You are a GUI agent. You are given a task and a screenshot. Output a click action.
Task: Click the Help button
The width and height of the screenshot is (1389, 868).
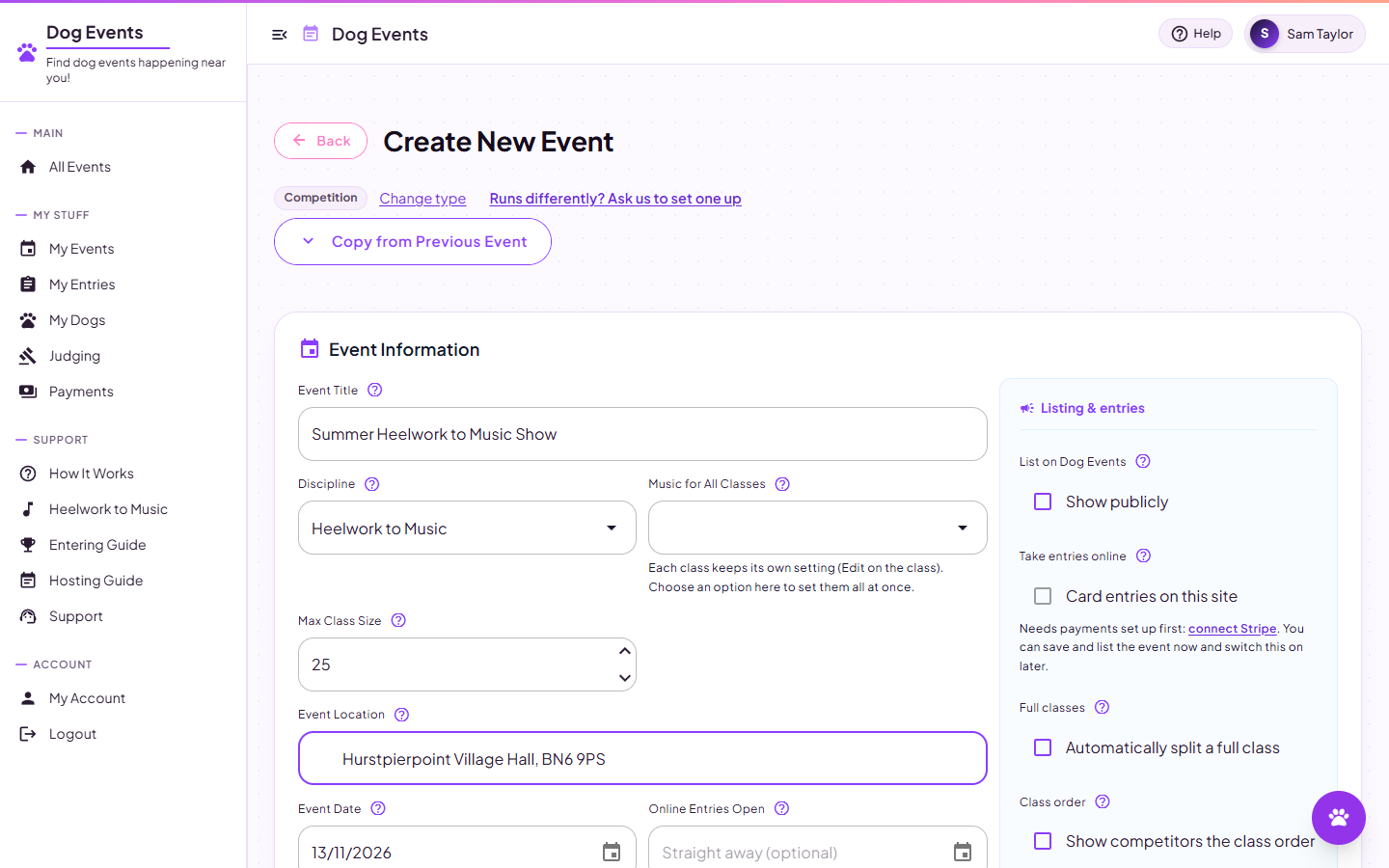pos(1195,34)
